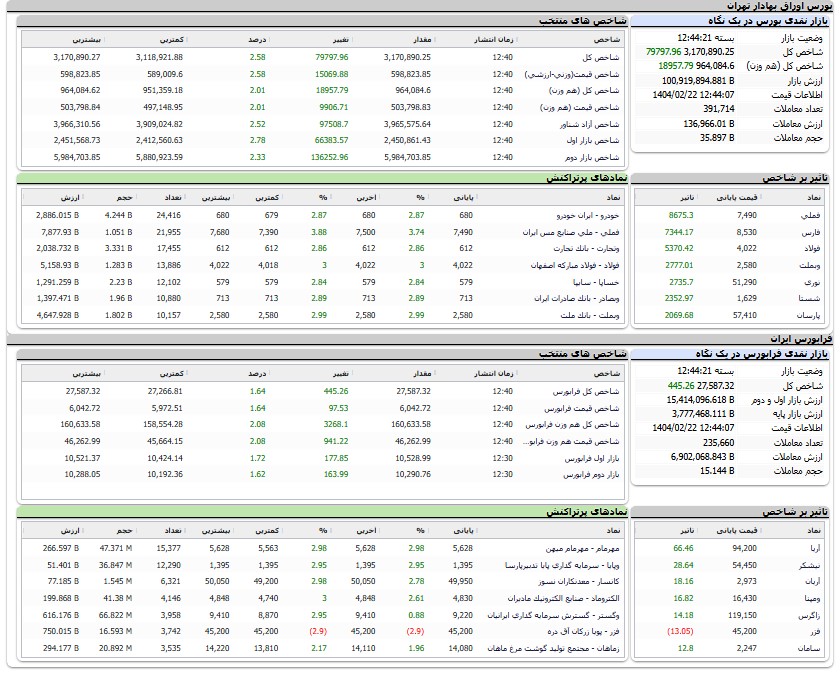Sort bourse top symbols by تعداد column
The height and width of the screenshot is (677, 840).
click(x=172, y=198)
